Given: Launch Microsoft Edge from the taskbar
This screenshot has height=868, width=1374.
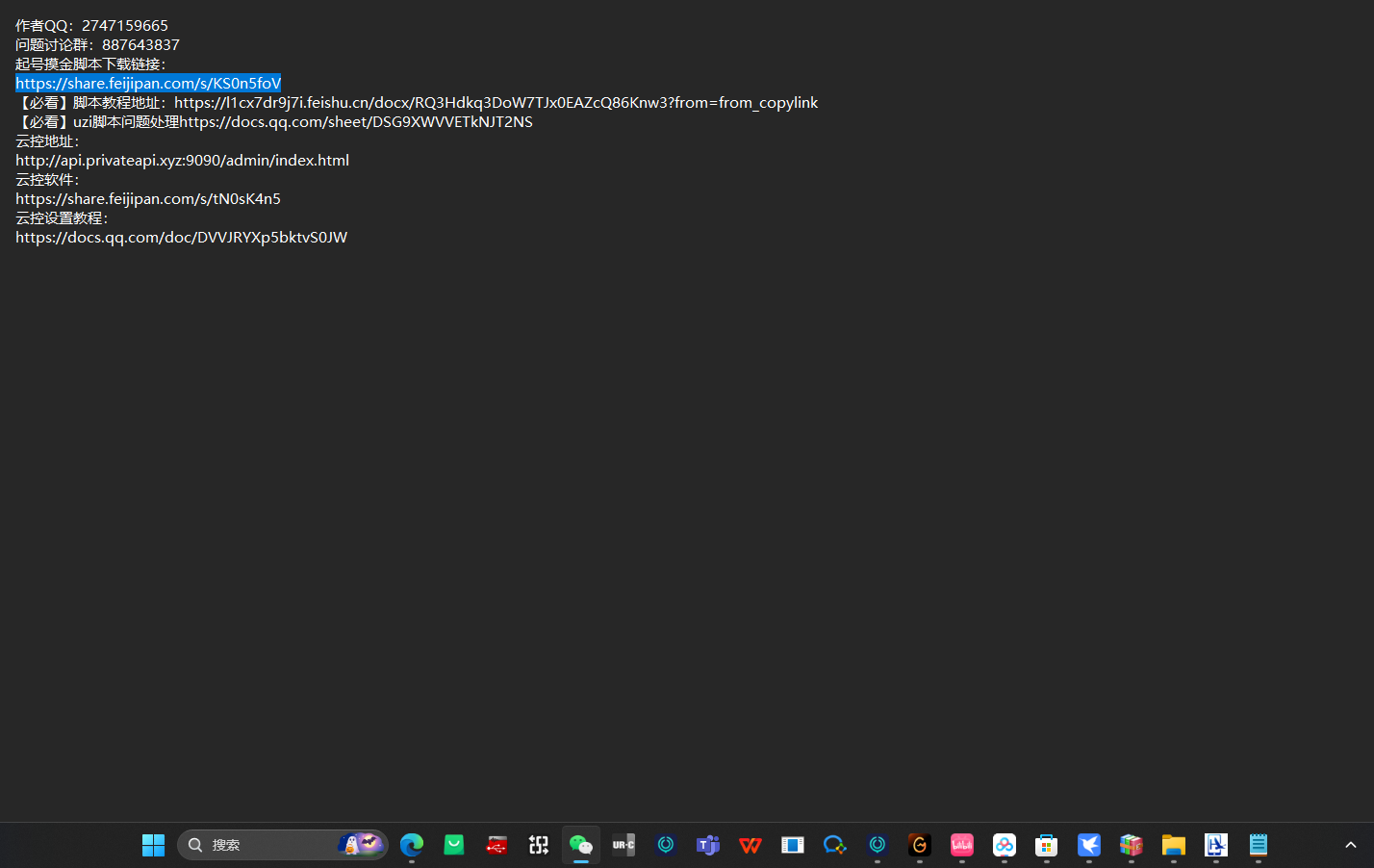Looking at the screenshot, I should pyautogui.click(x=412, y=845).
